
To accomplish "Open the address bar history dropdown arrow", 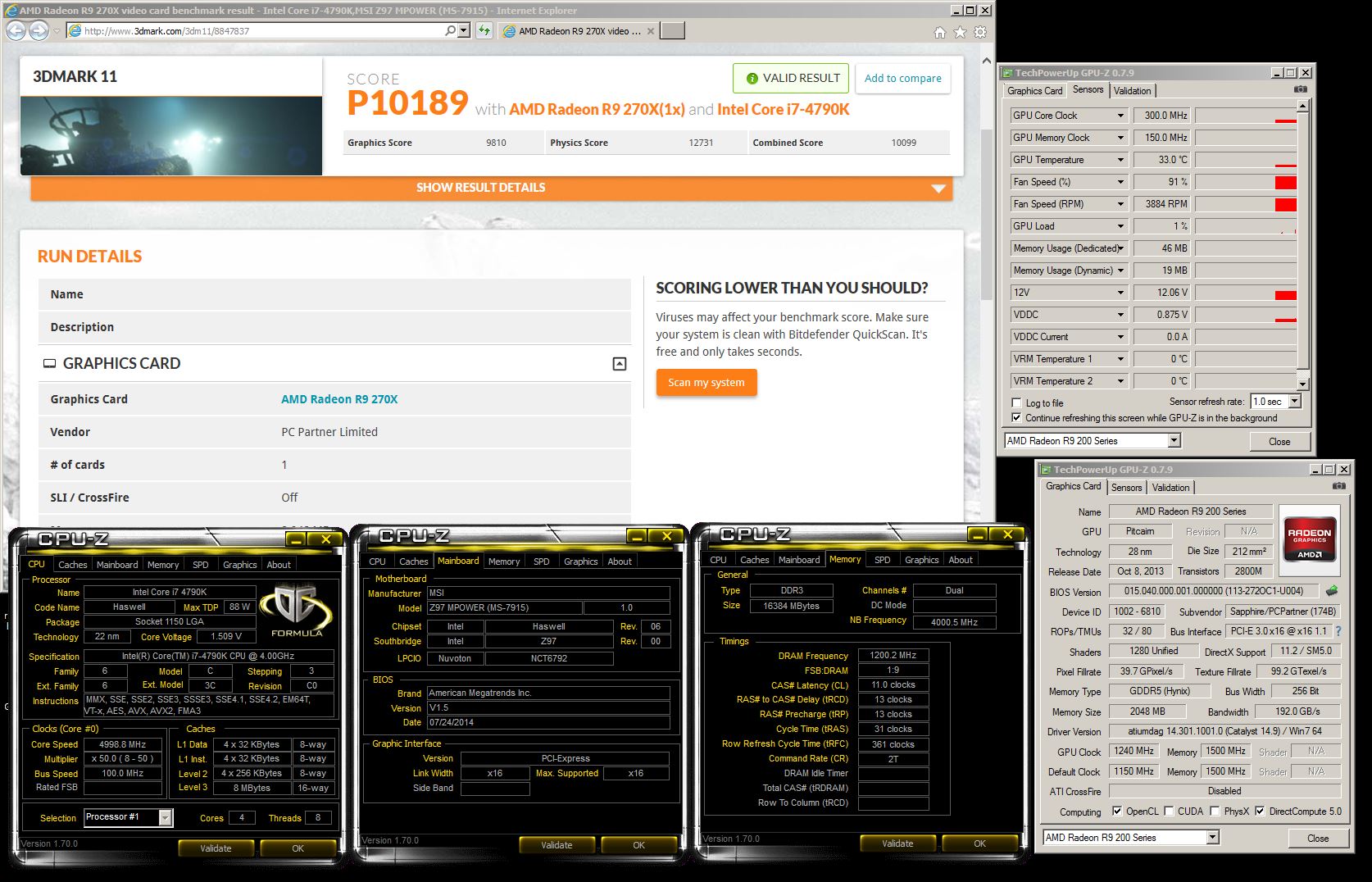I will coord(465,30).
